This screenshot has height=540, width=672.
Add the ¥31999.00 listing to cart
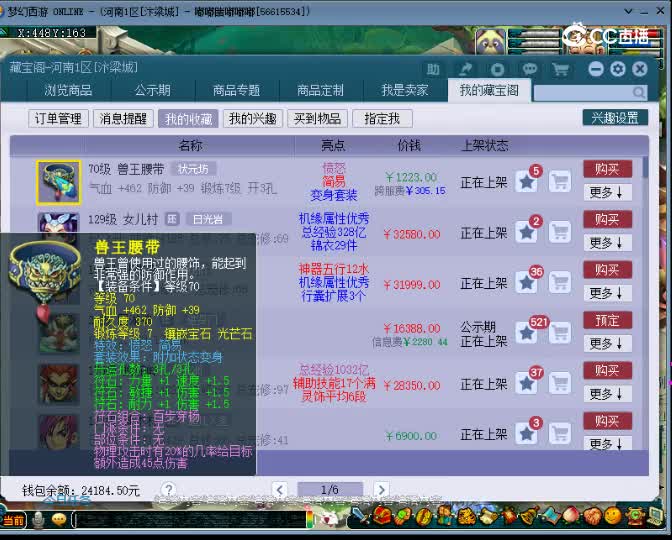(x=560, y=282)
